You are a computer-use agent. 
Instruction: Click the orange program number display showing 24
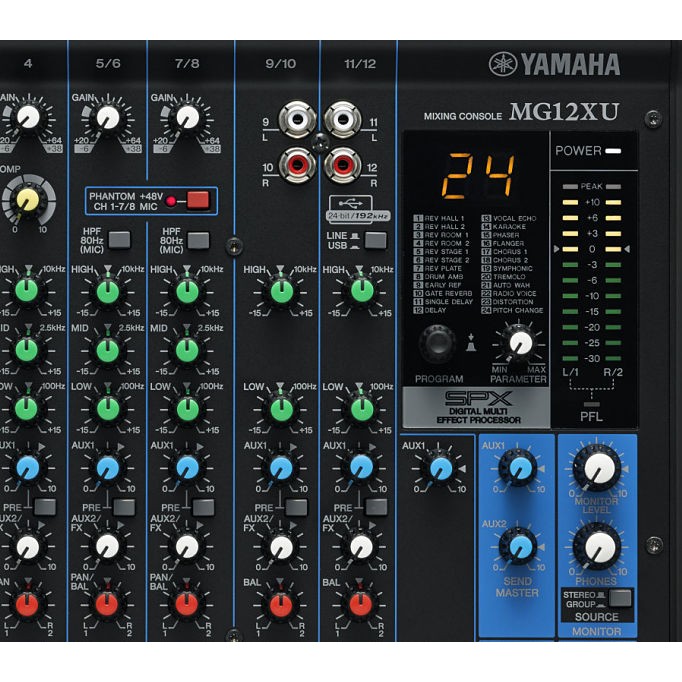[x=478, y=175]
